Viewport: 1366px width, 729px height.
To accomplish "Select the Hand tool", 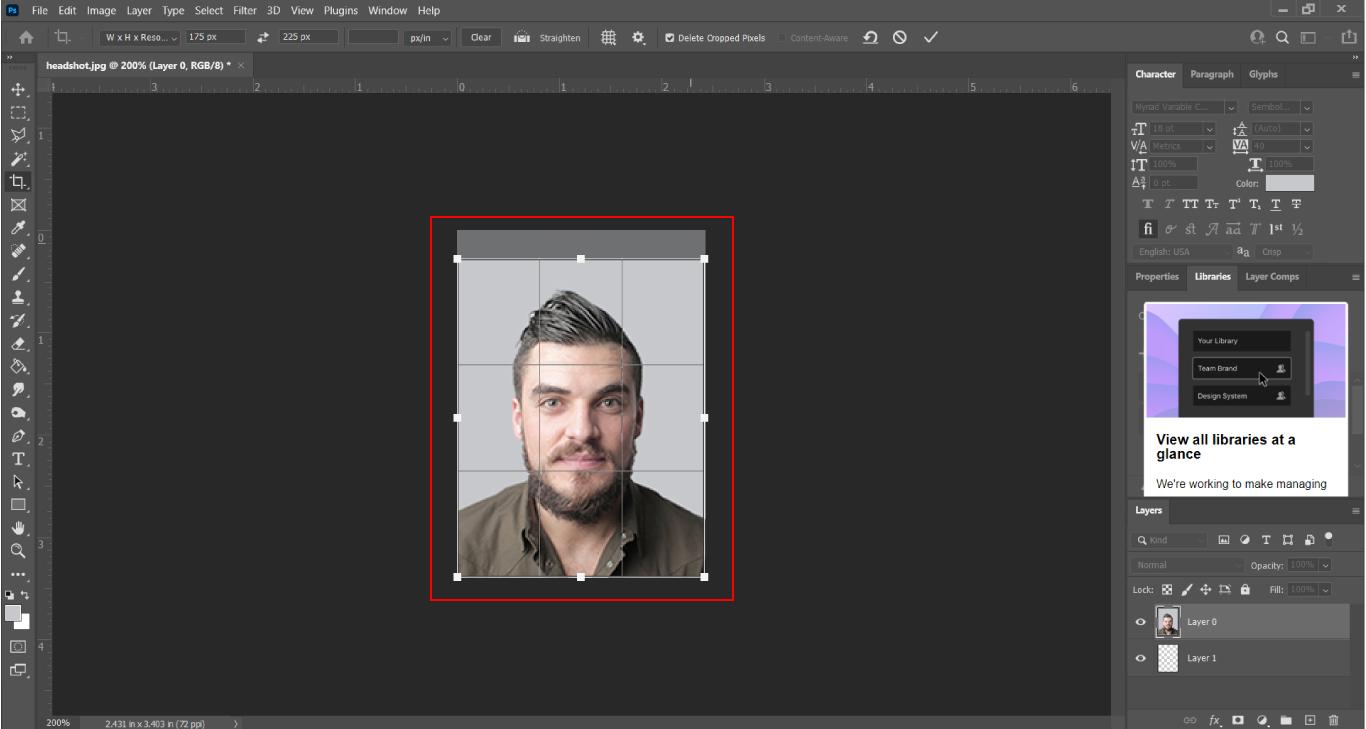I will (x=18, y=528).
